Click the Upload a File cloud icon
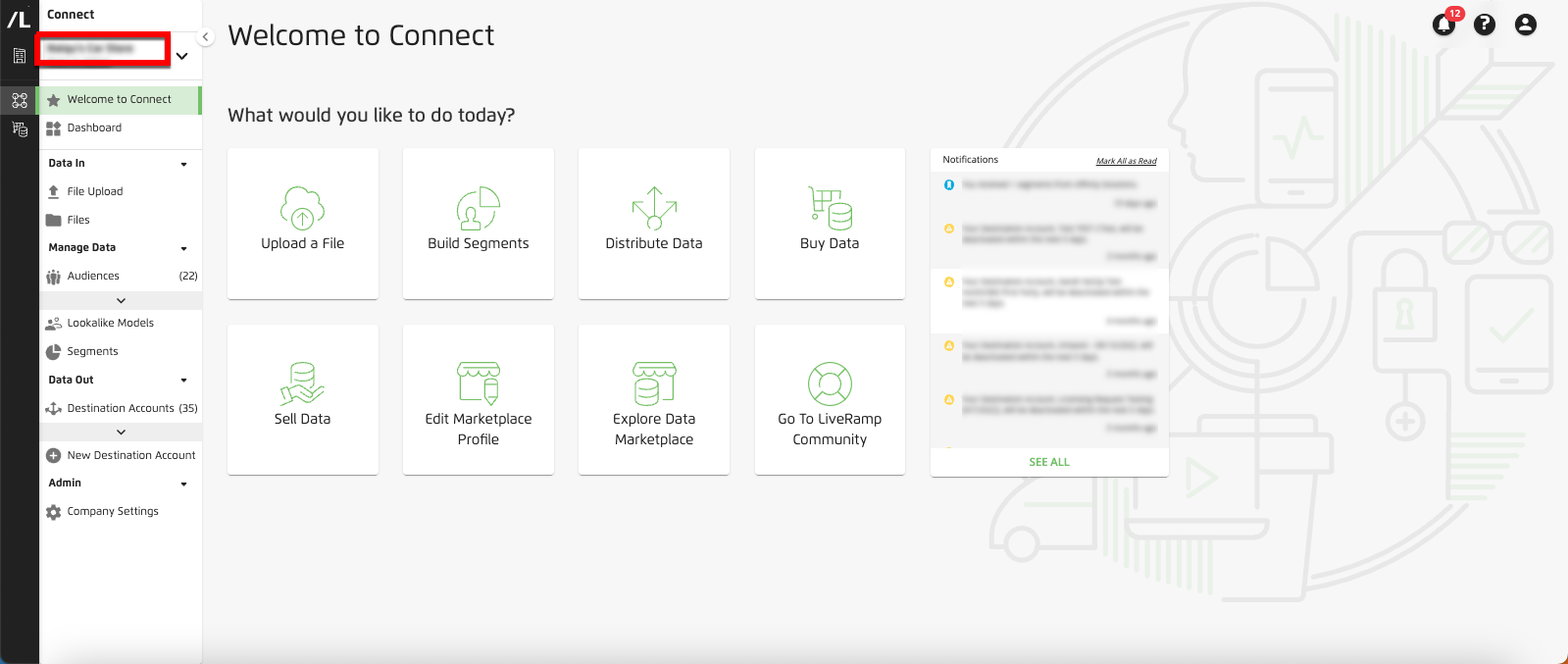Image resolution: width=1568 pixels, height=664 pixels. (302, 208)
